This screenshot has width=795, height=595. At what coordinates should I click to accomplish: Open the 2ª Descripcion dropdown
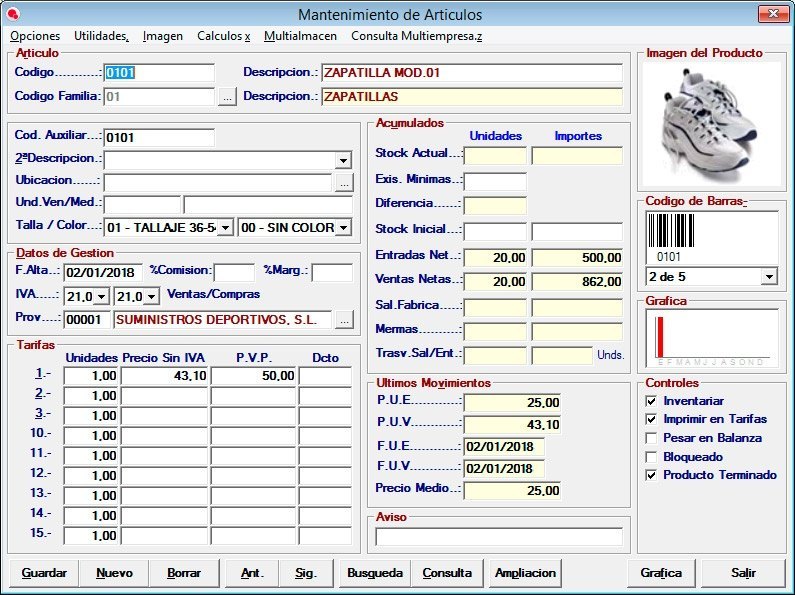[x=343, y=160]
